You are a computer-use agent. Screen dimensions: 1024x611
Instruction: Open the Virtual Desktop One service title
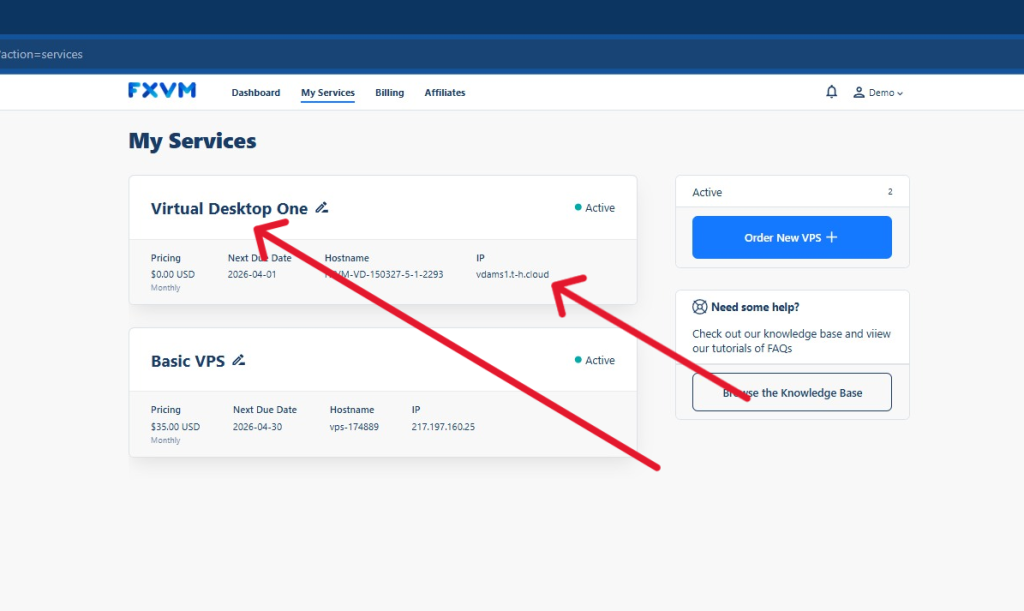[x=229, y=209]
